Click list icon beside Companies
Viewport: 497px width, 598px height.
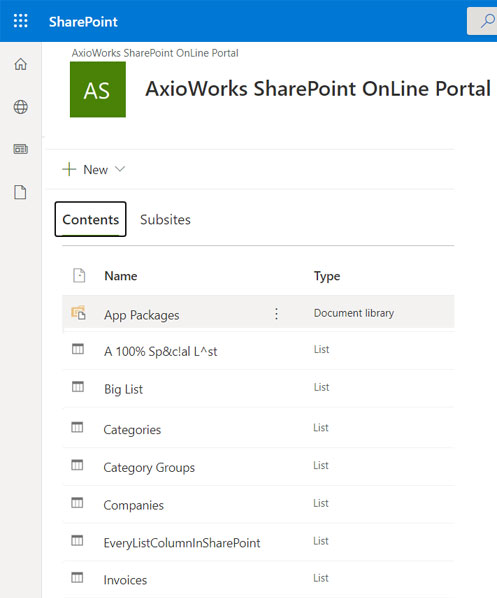(77, 503)
